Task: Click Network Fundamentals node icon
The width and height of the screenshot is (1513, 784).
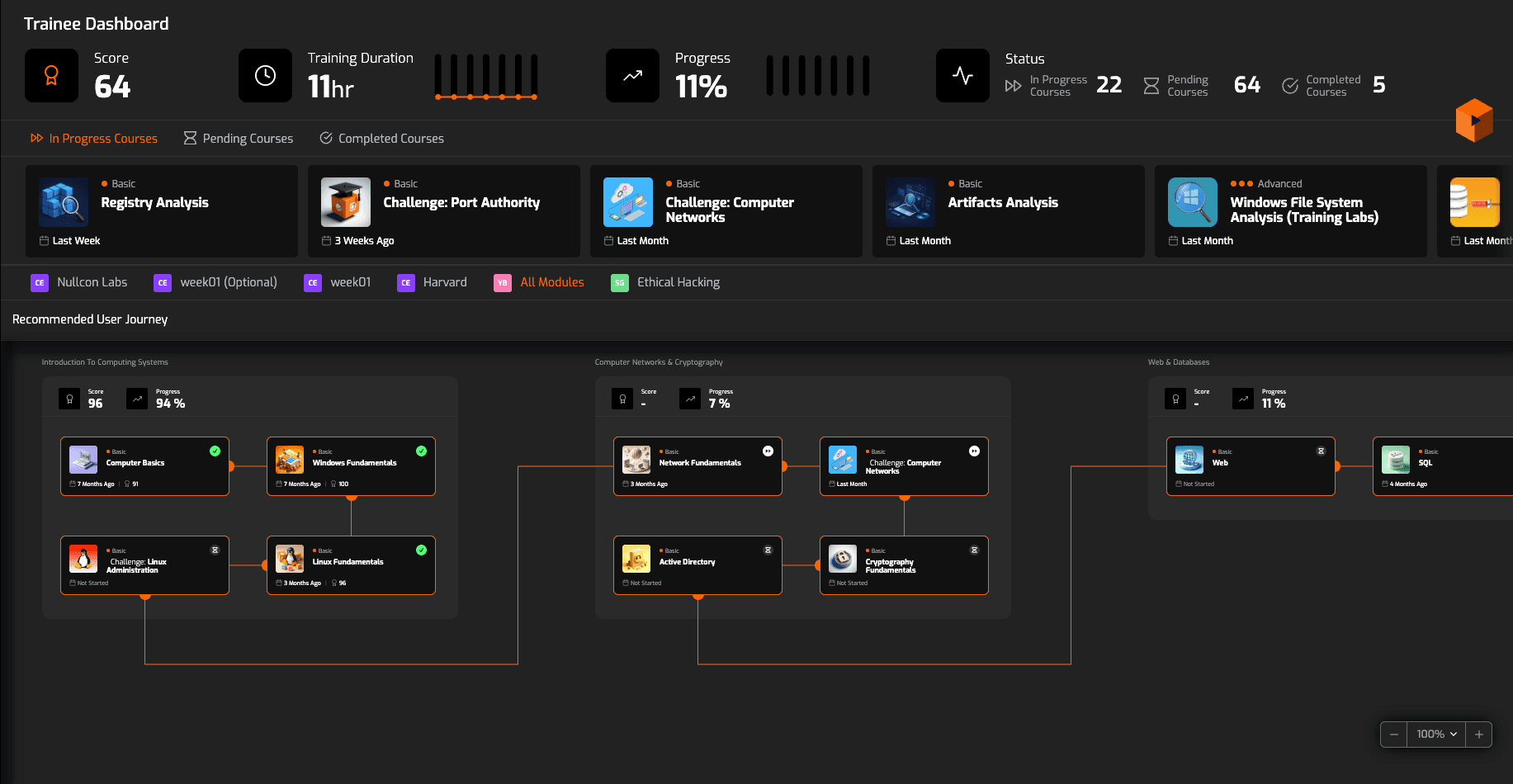Action: coord(636,460)
